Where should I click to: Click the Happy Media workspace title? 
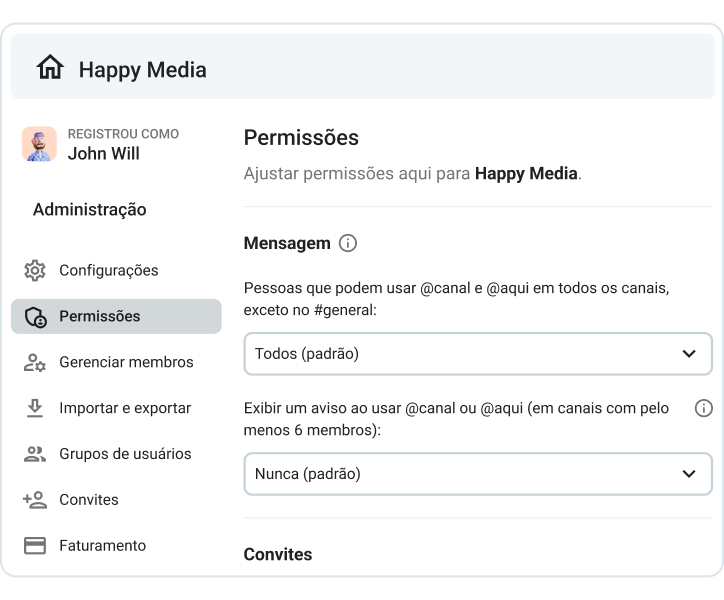pyautogui.click(x=142, y=69)
